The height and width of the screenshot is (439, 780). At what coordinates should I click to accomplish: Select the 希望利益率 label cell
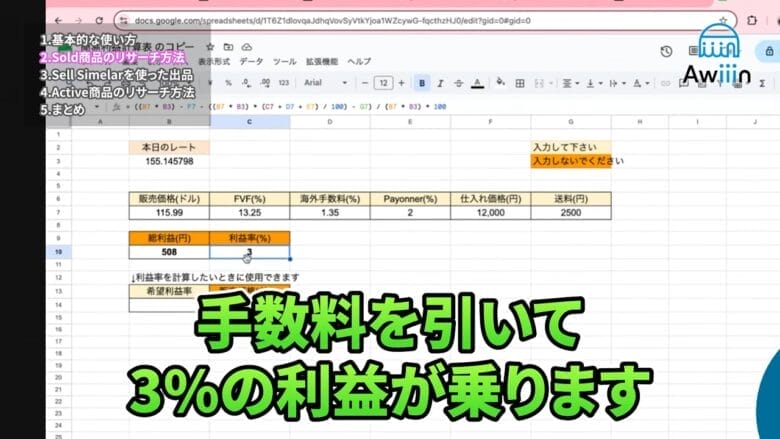[169, 291]
